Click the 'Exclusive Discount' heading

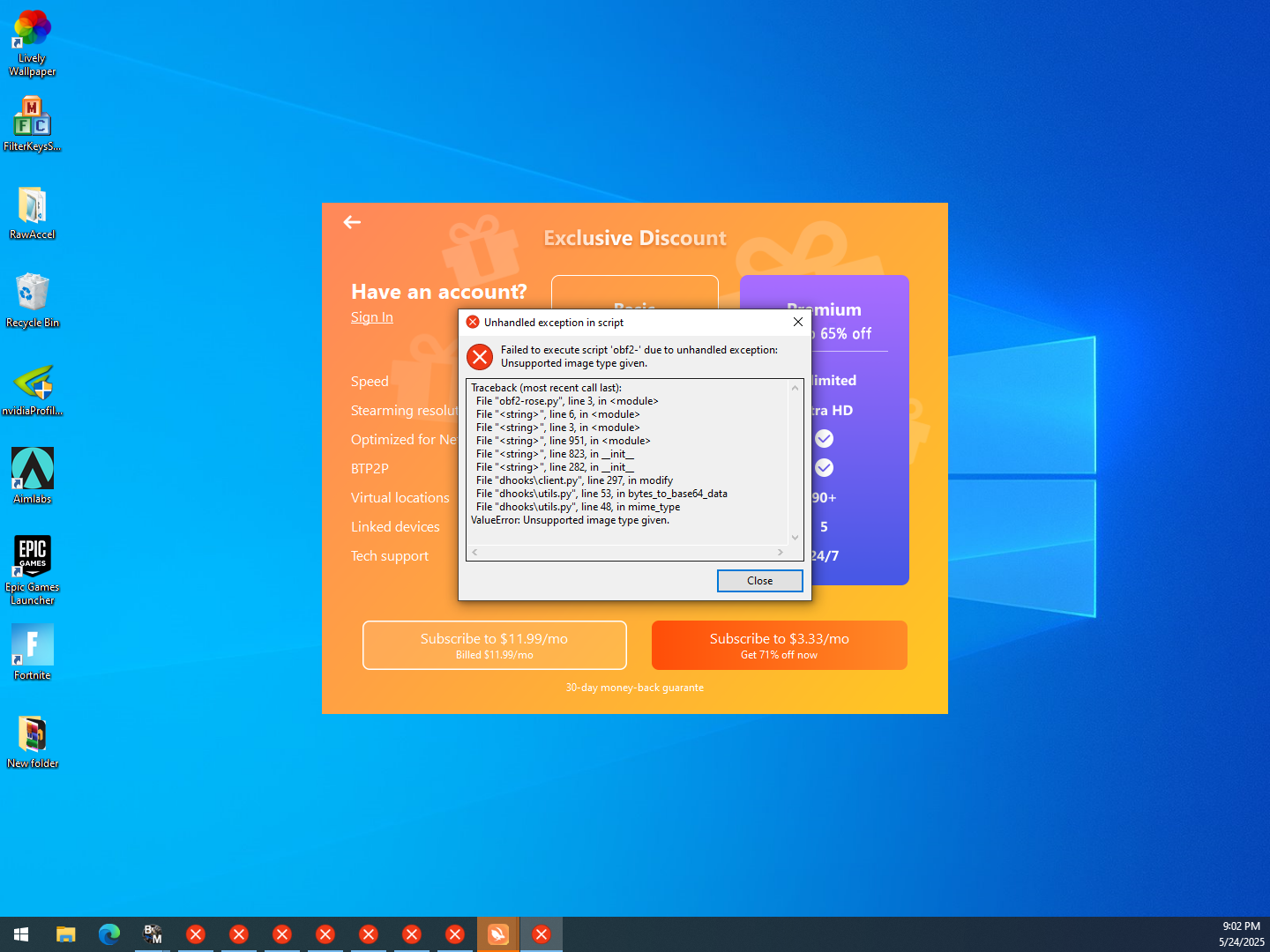[635, 238]
